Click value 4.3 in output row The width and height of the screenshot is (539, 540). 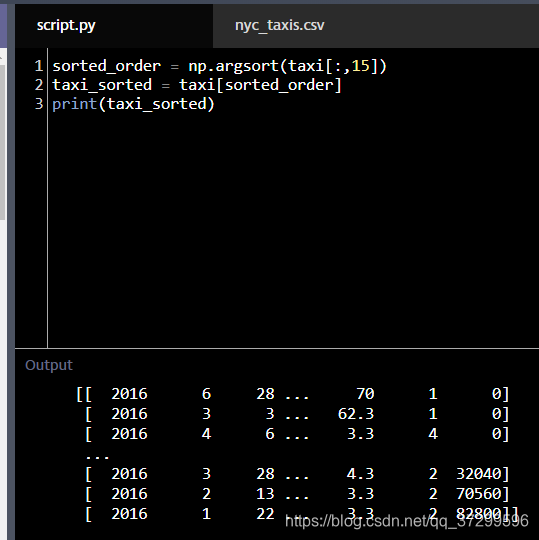[360, 474]
